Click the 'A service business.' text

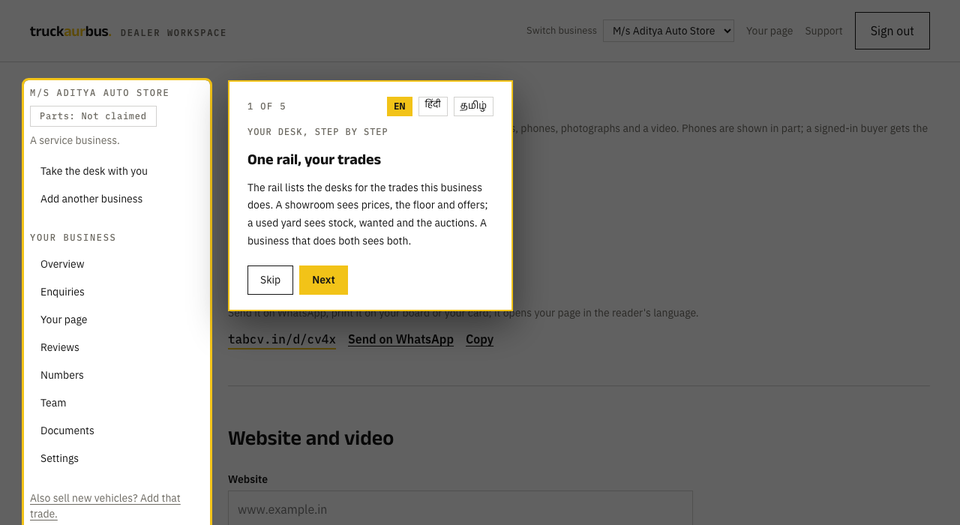tap(75, 140)
